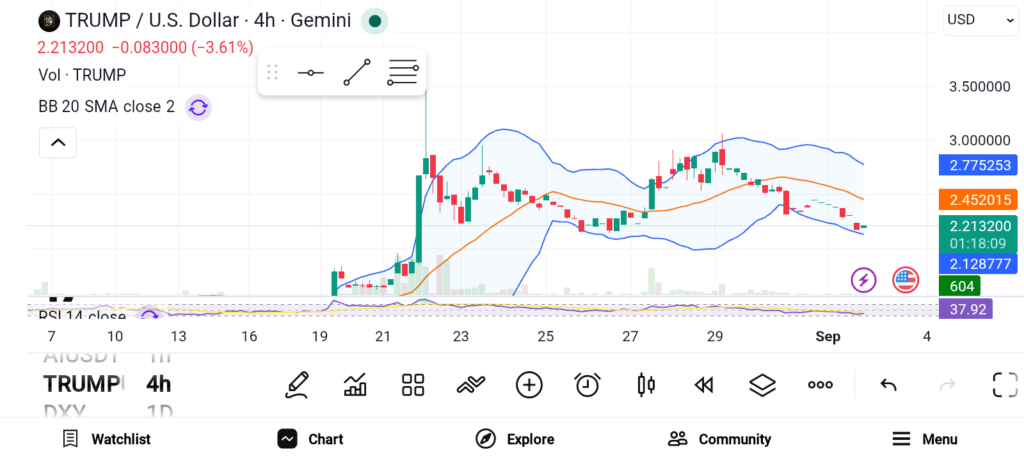The image size is (1024, 461).
Task: Click the 3.000000 price axis label
Action: coord(979,141)
